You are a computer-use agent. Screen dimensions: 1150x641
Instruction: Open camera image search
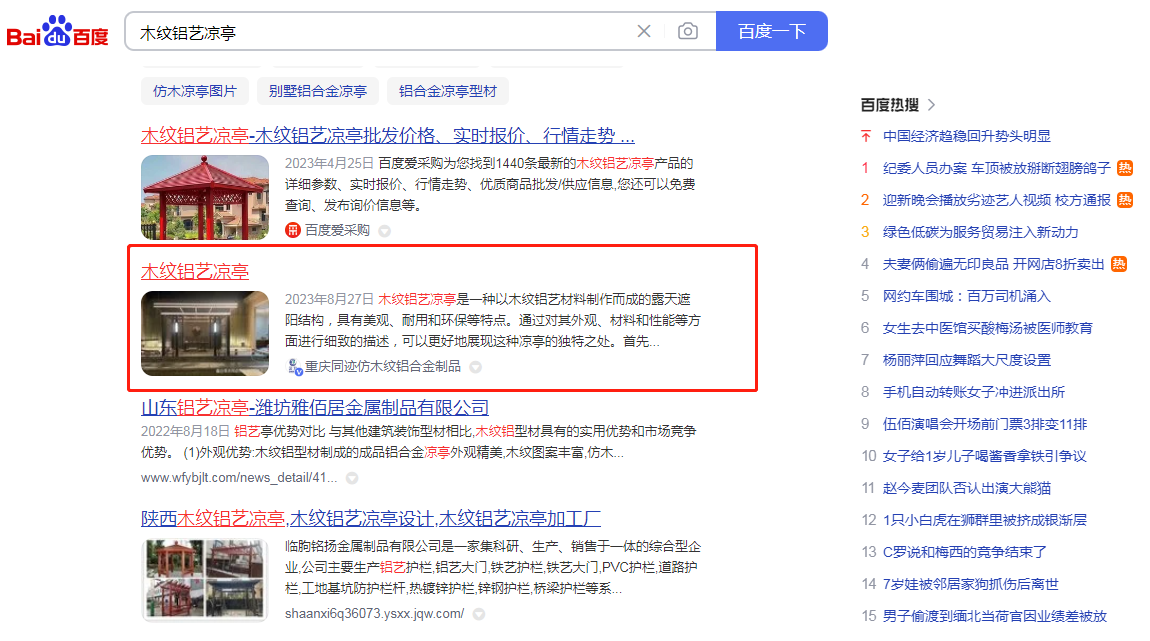click(687, 32)
